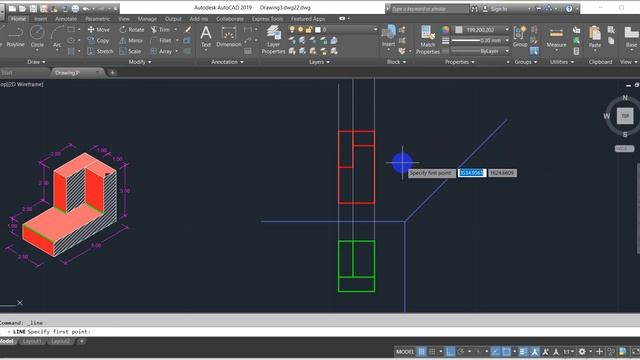Screen dimensions: 640x360
Task: Expand the Annotation panel
Action: pyautogui.click(x=227, y=62)
